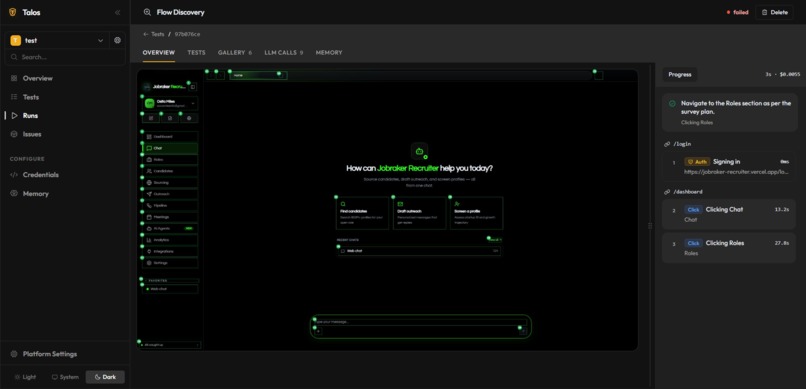Switch the theme to Light
The image size is (806, 389).
[x=26, y=377]
